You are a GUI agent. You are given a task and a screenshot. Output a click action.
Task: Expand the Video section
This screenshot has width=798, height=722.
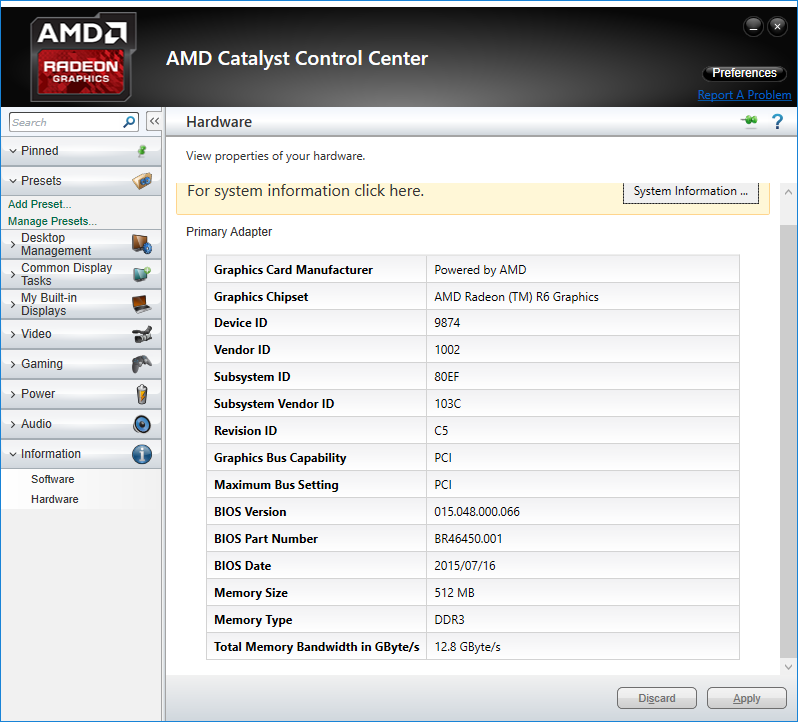click(x=13, y=334)
